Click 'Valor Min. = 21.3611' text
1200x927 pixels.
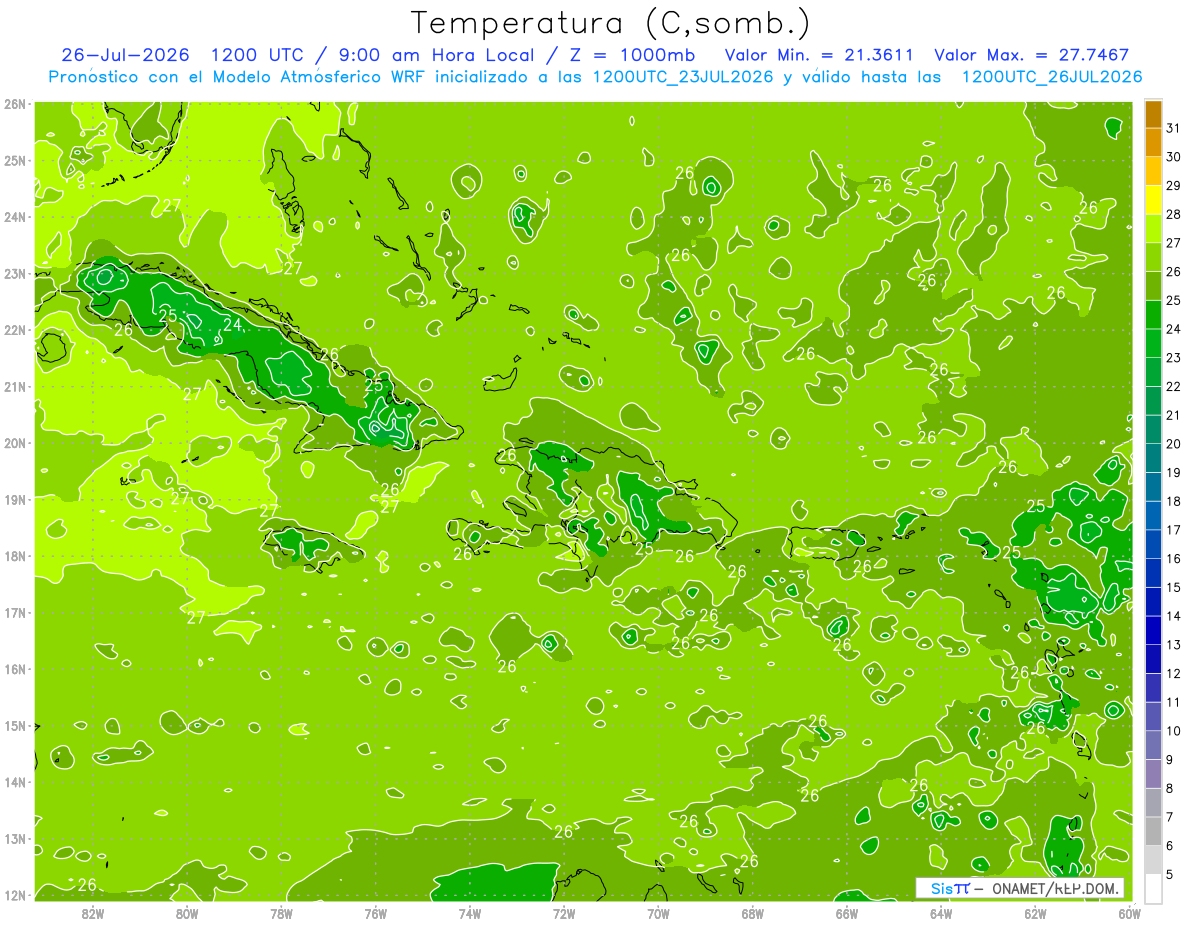819,55
